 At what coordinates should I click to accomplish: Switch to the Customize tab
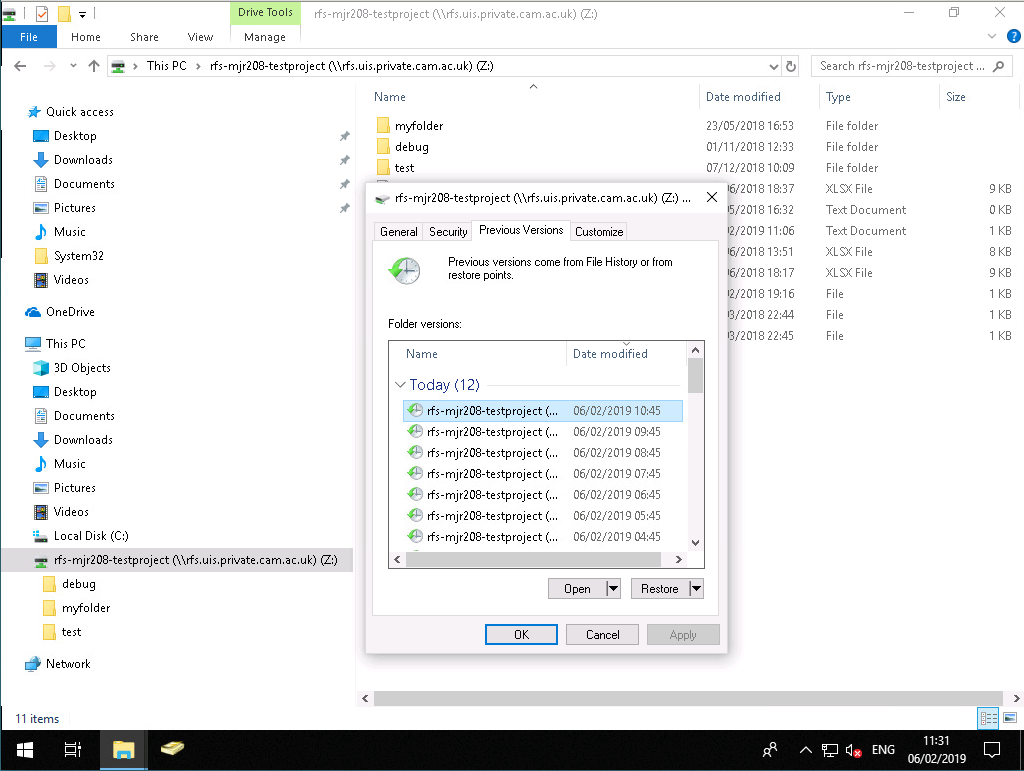click(x=599, y=231)
